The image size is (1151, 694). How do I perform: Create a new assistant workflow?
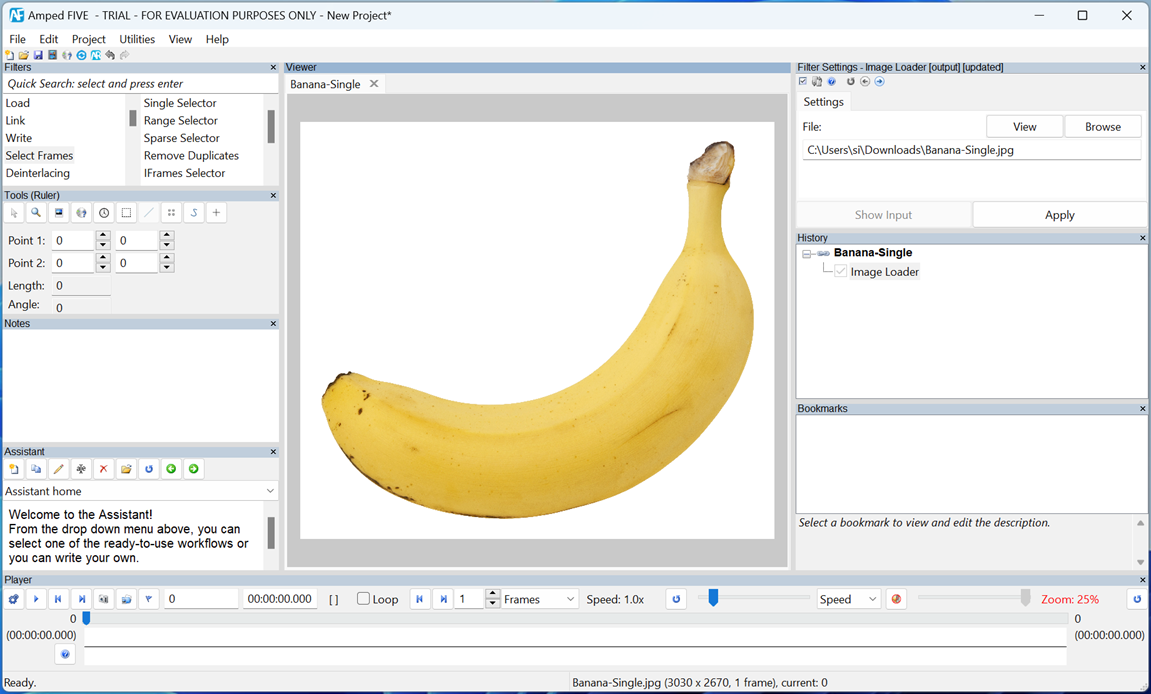pos(14,468)
